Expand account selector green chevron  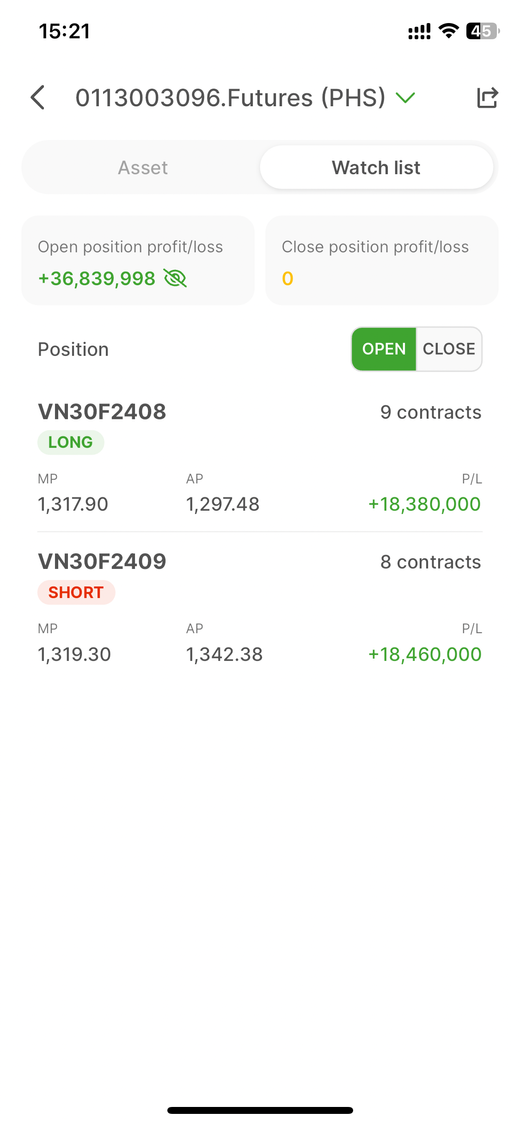click(x=406, y=97)
